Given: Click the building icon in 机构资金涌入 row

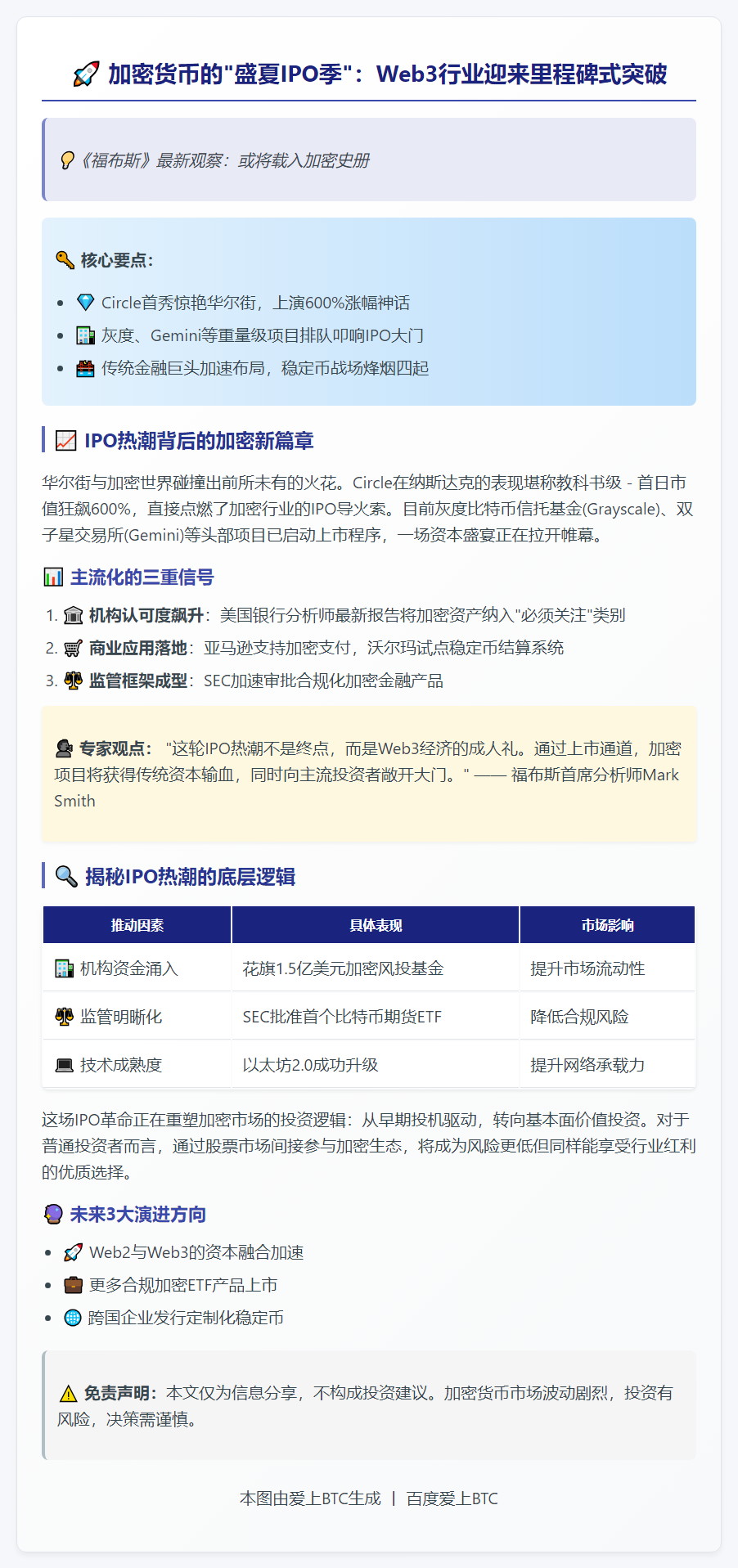Looking at the screenshot, I should click(64, 968).
